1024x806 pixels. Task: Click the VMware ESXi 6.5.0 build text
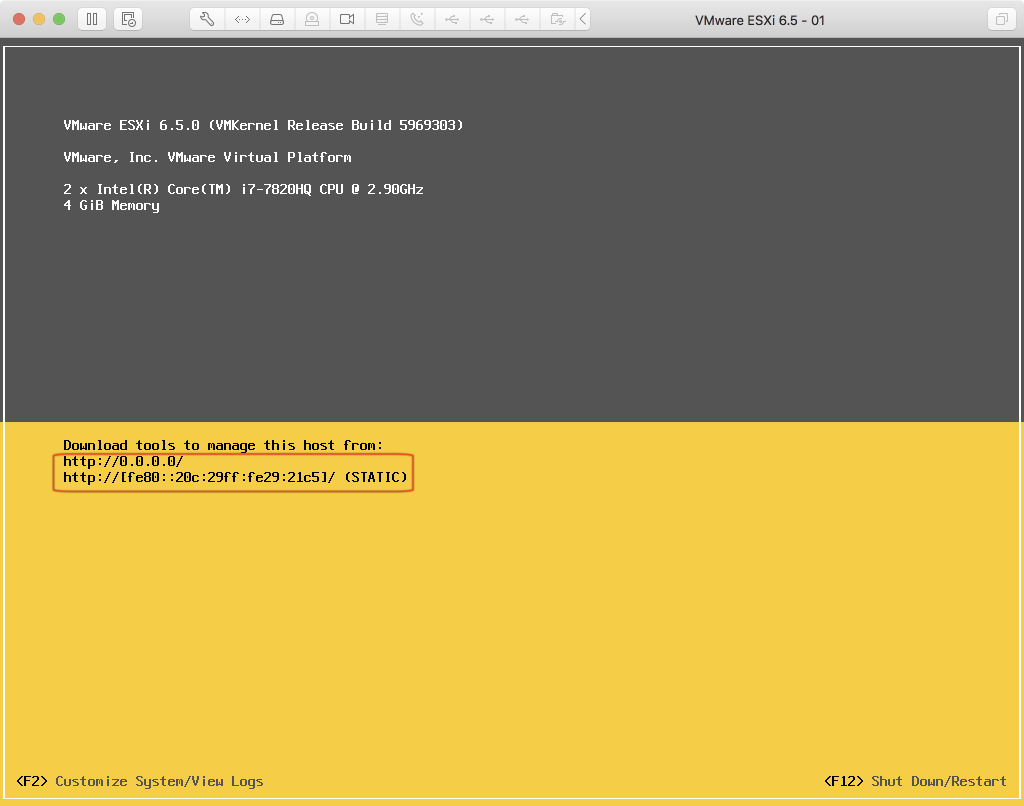(x=263, y=125)
